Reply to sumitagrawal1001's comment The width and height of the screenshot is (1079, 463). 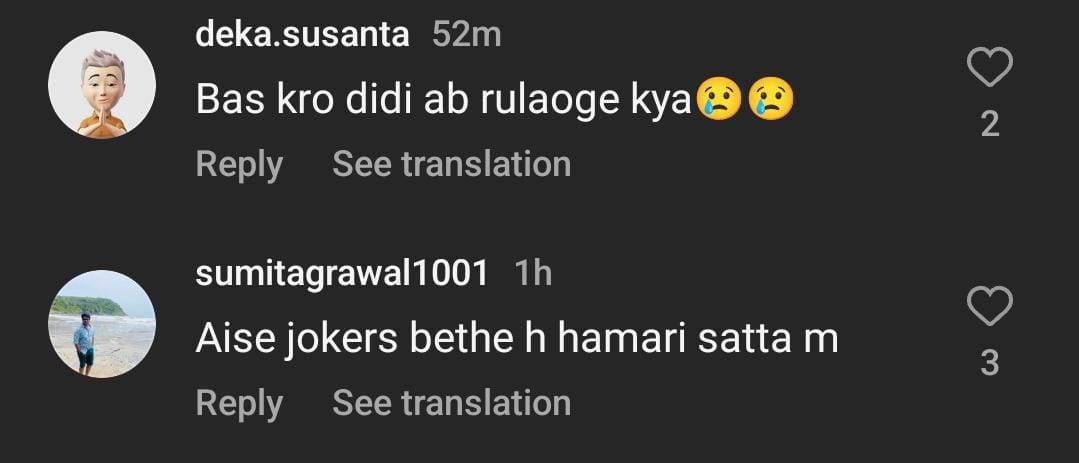click(239, 403)
